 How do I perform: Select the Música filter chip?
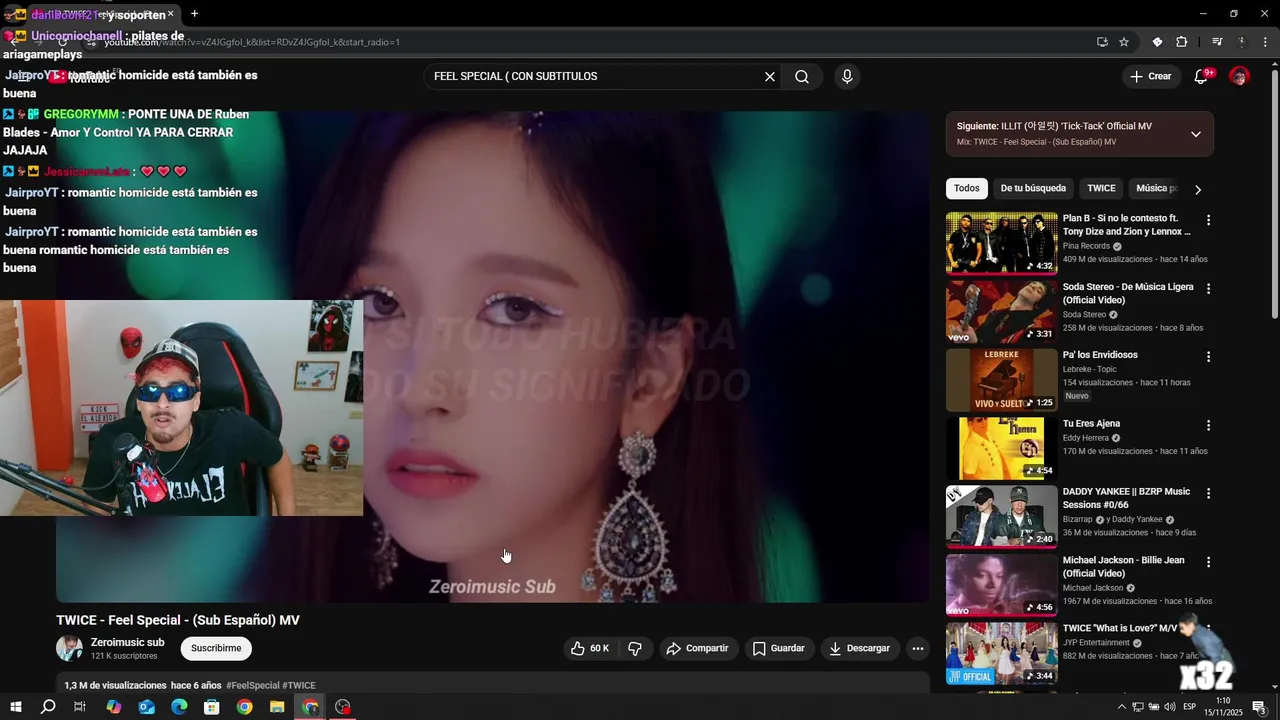point(1156,188)
